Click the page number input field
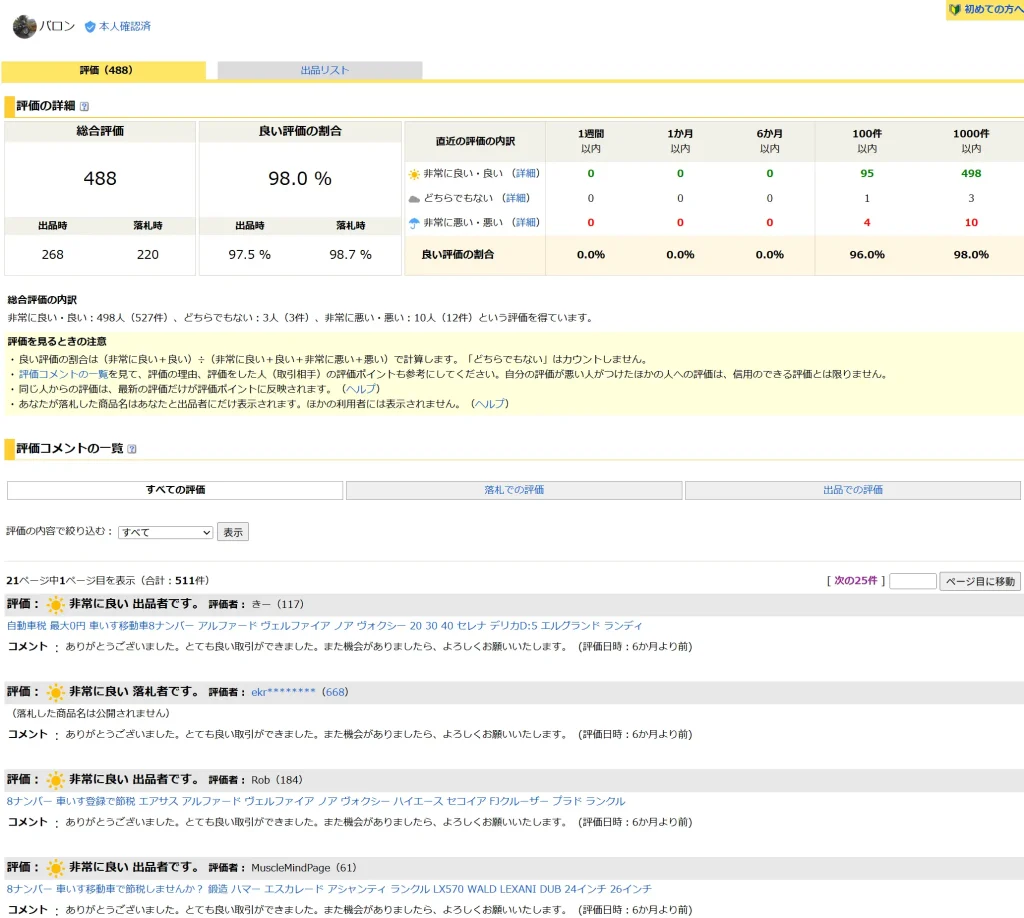The image size is (1024, 918). coord(912,581)
